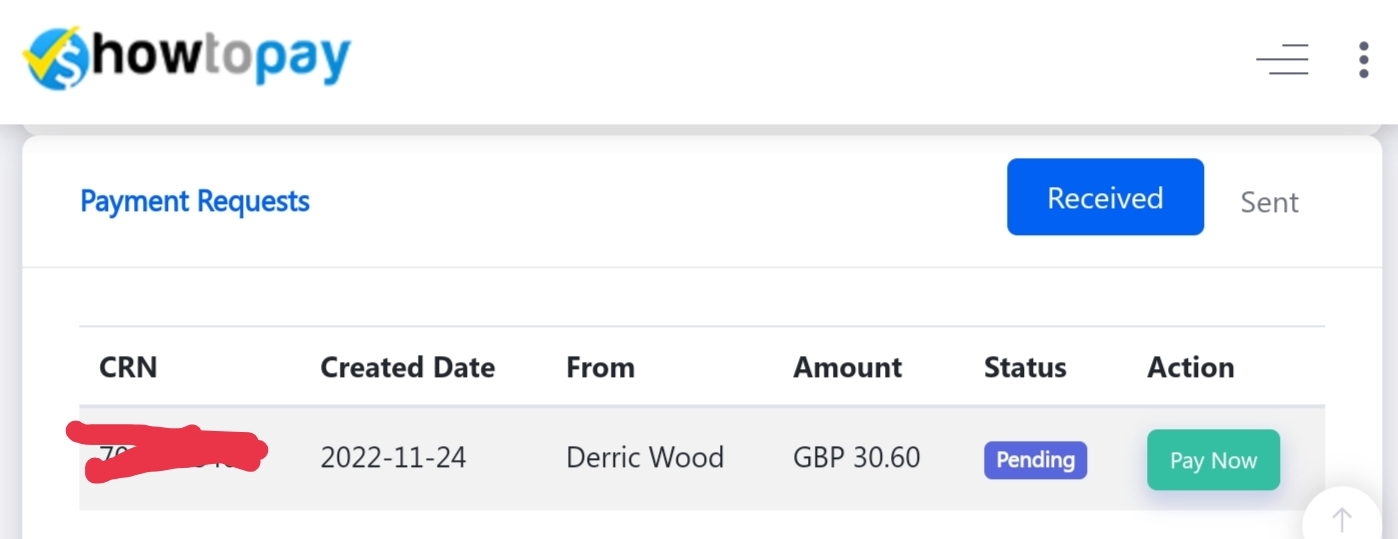Open the hamburger menu icon
Viewport: 1398px width, 539px height.
1283,60
